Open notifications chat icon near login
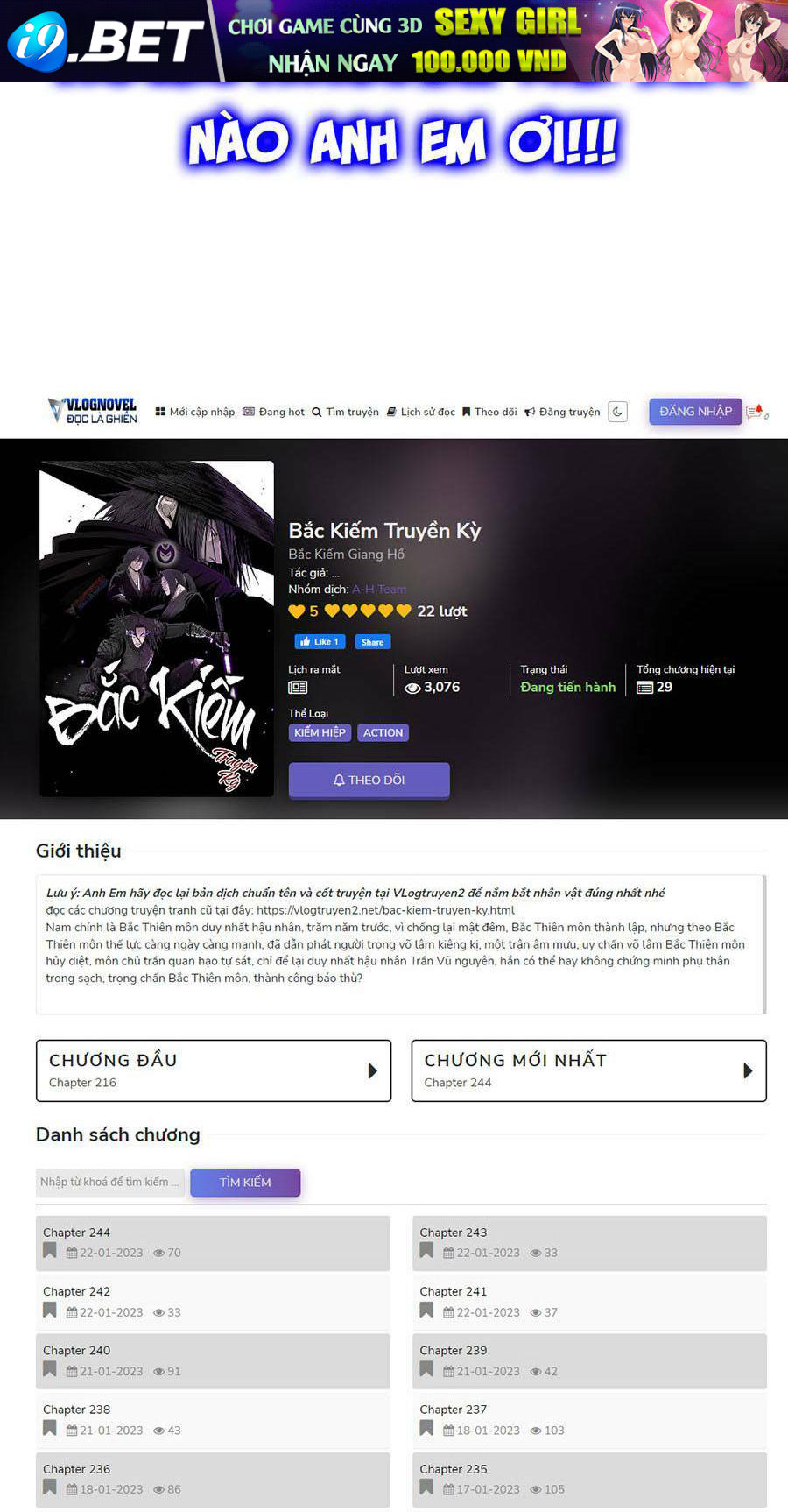 (x=756, y=412)
